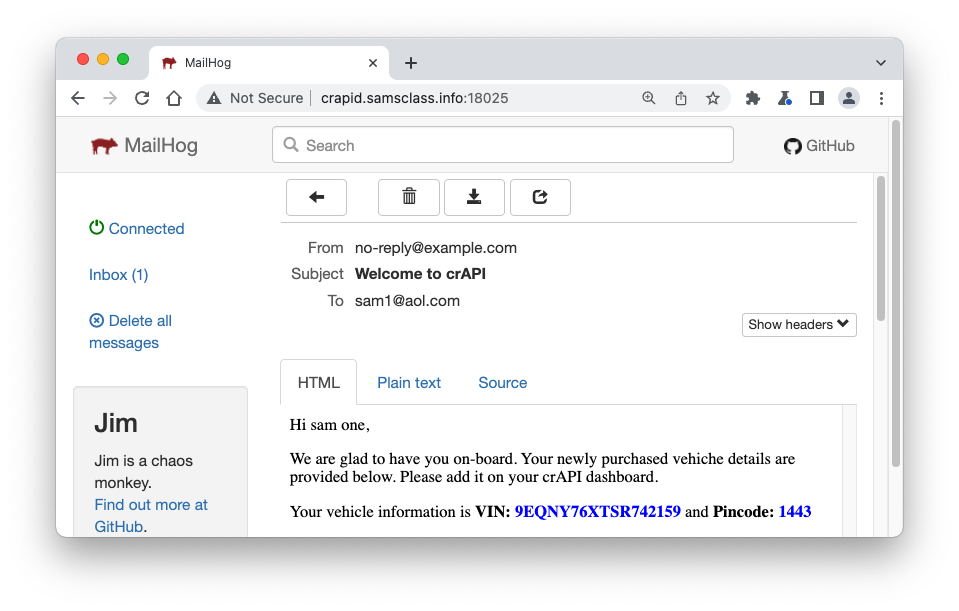The image size is (959, 611).
Task: Open the GitHub link in the header
Action: (819, 146)
